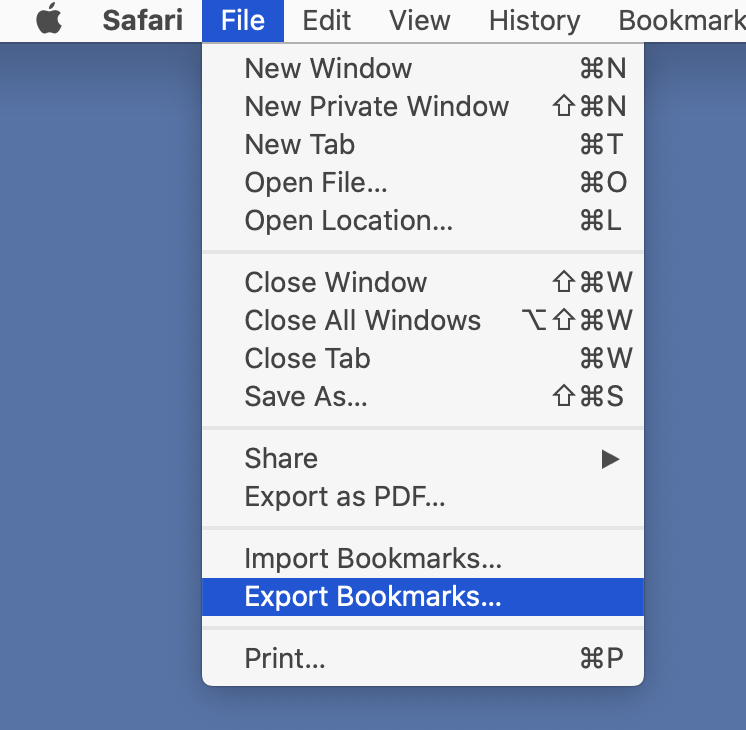Select Close Tab menu item

coord(307,358)
